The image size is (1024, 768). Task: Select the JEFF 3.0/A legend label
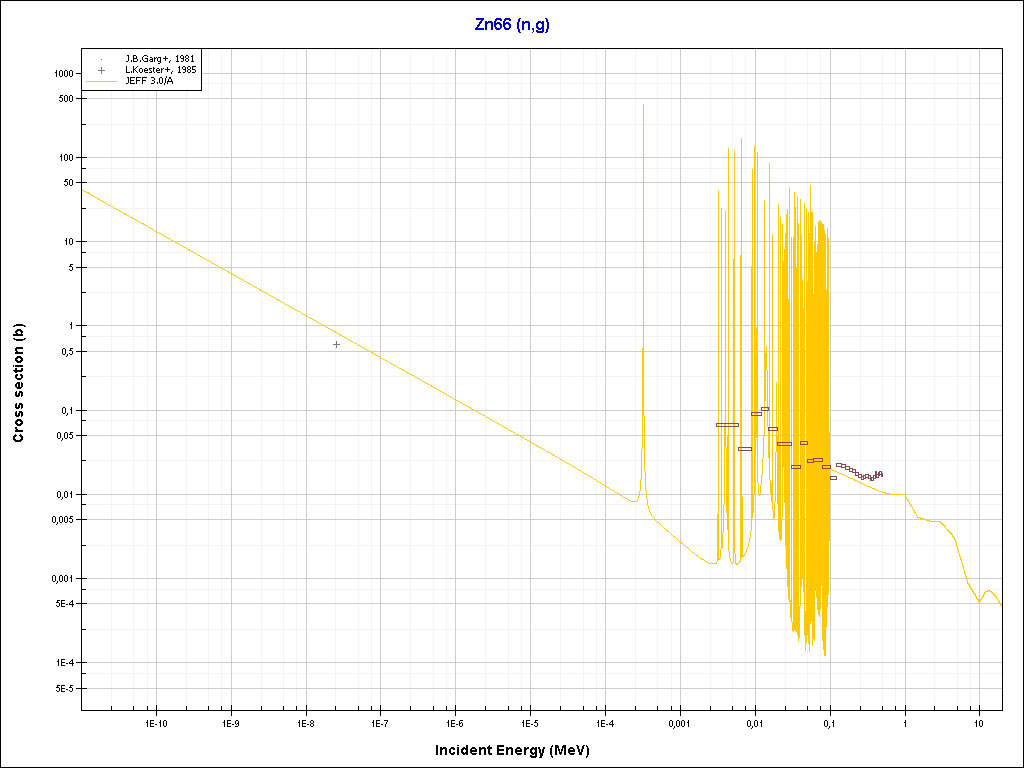(x=149, y=81)
